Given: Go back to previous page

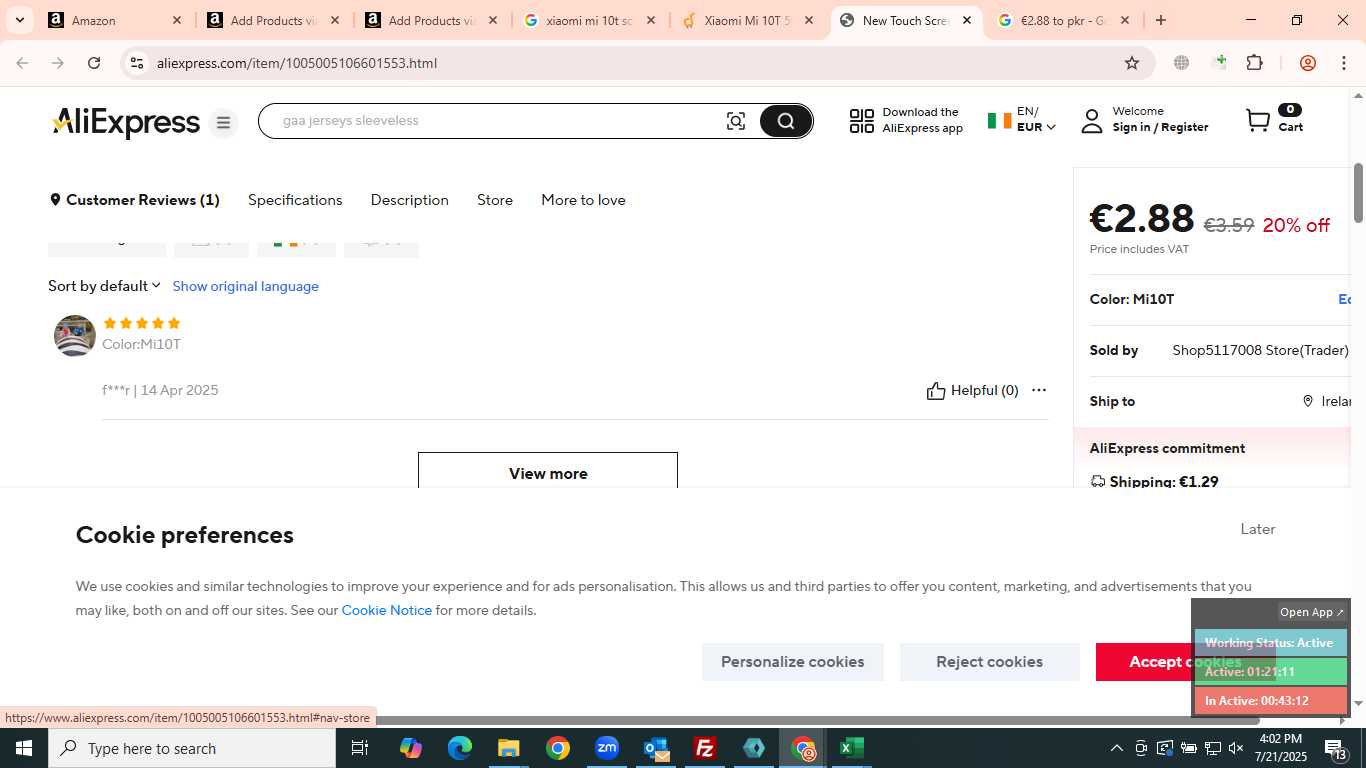Looking at the screenshot, I should tap(22, 63).
